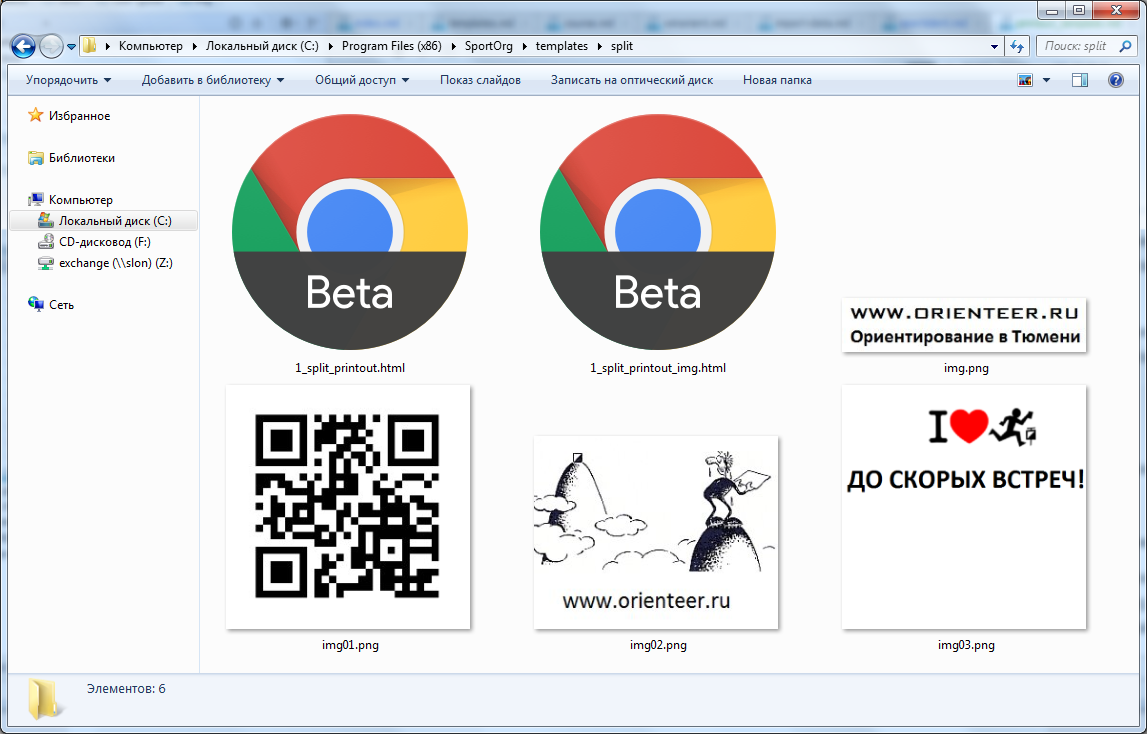The width and height of the screenshot is (1147, 734).
Task: Click the network drive icon for Z:
Action: pyautogui.click(x=45, y=263)
